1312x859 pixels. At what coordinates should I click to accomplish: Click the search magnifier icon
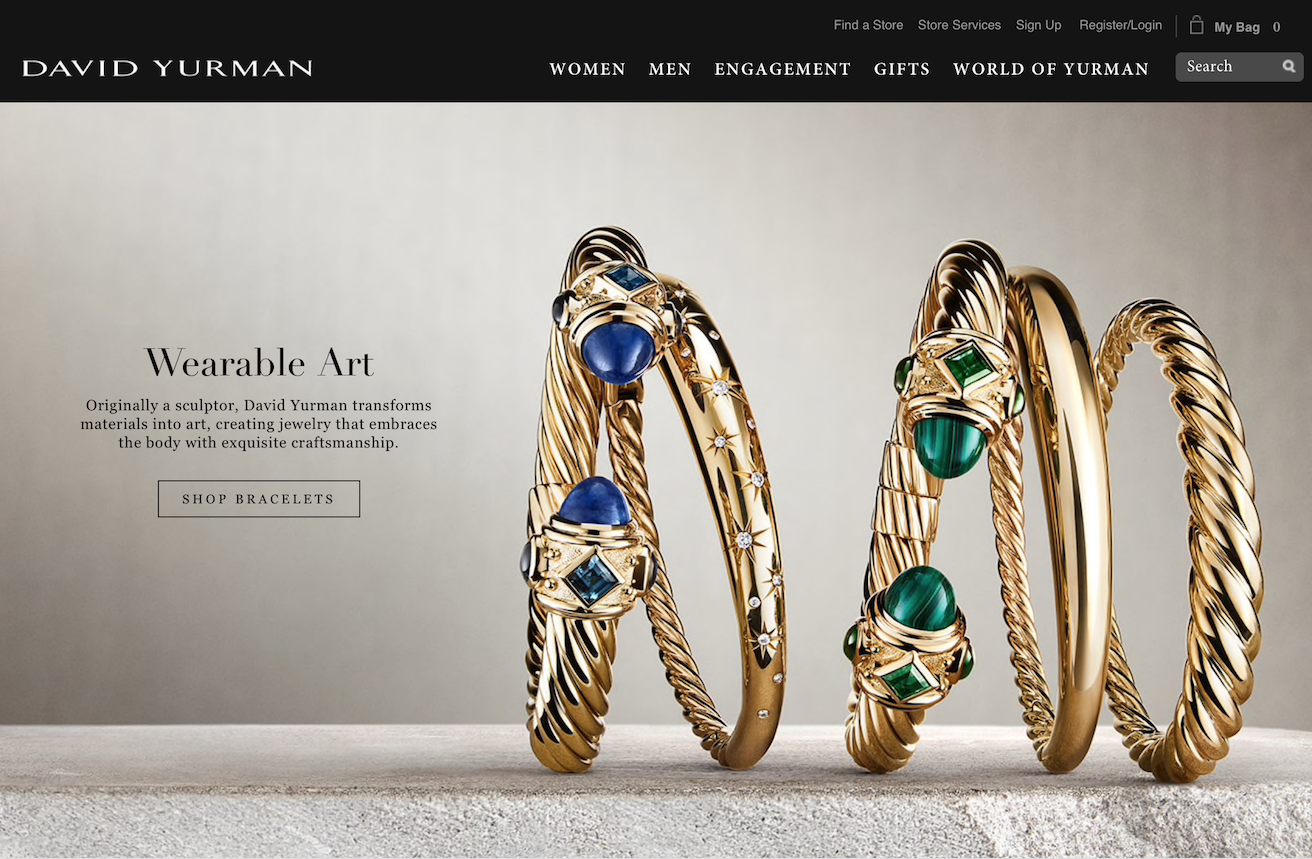point(1289,67)
